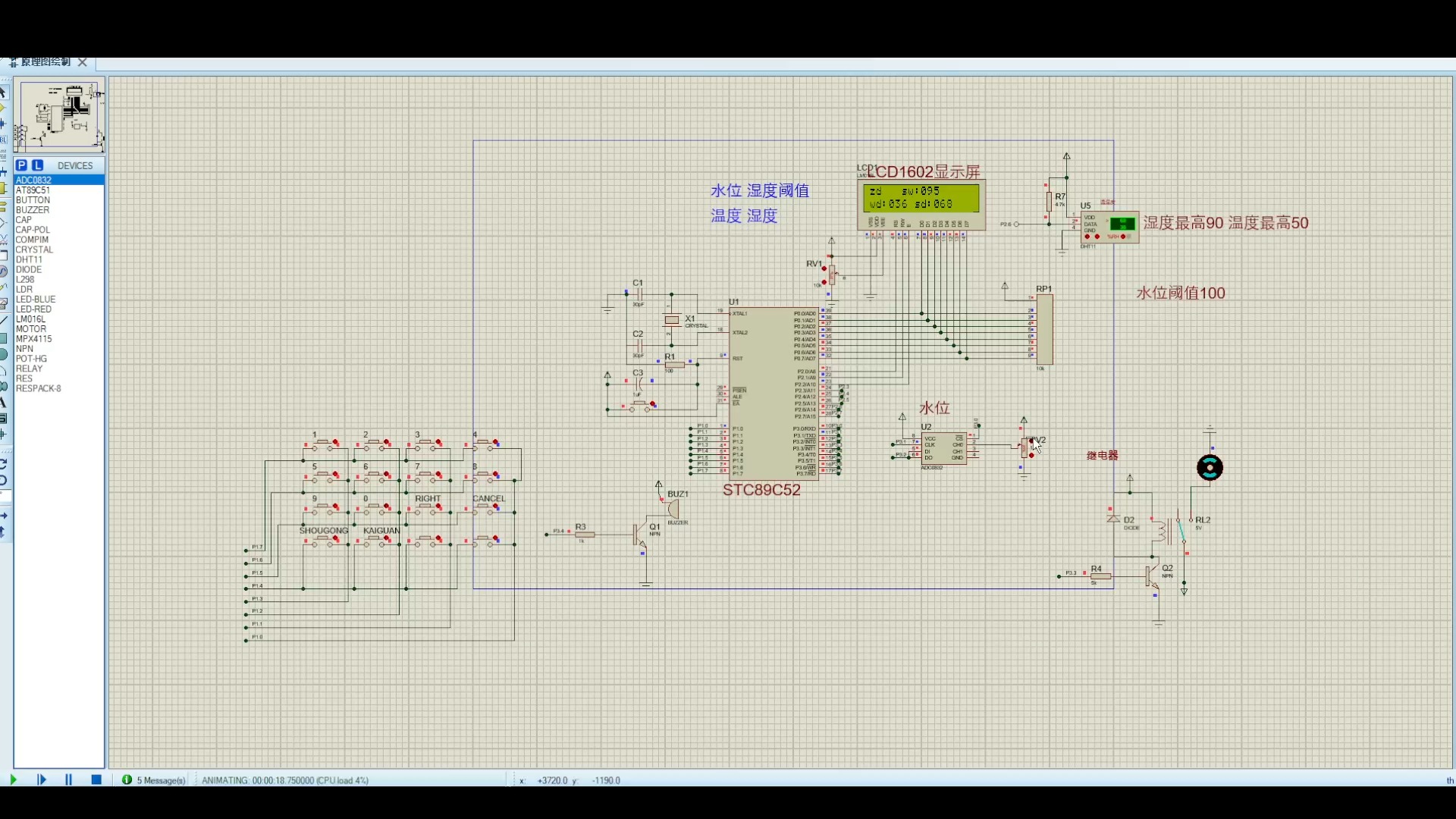
Task: Select the component mode tool
Action: point(4,109)
